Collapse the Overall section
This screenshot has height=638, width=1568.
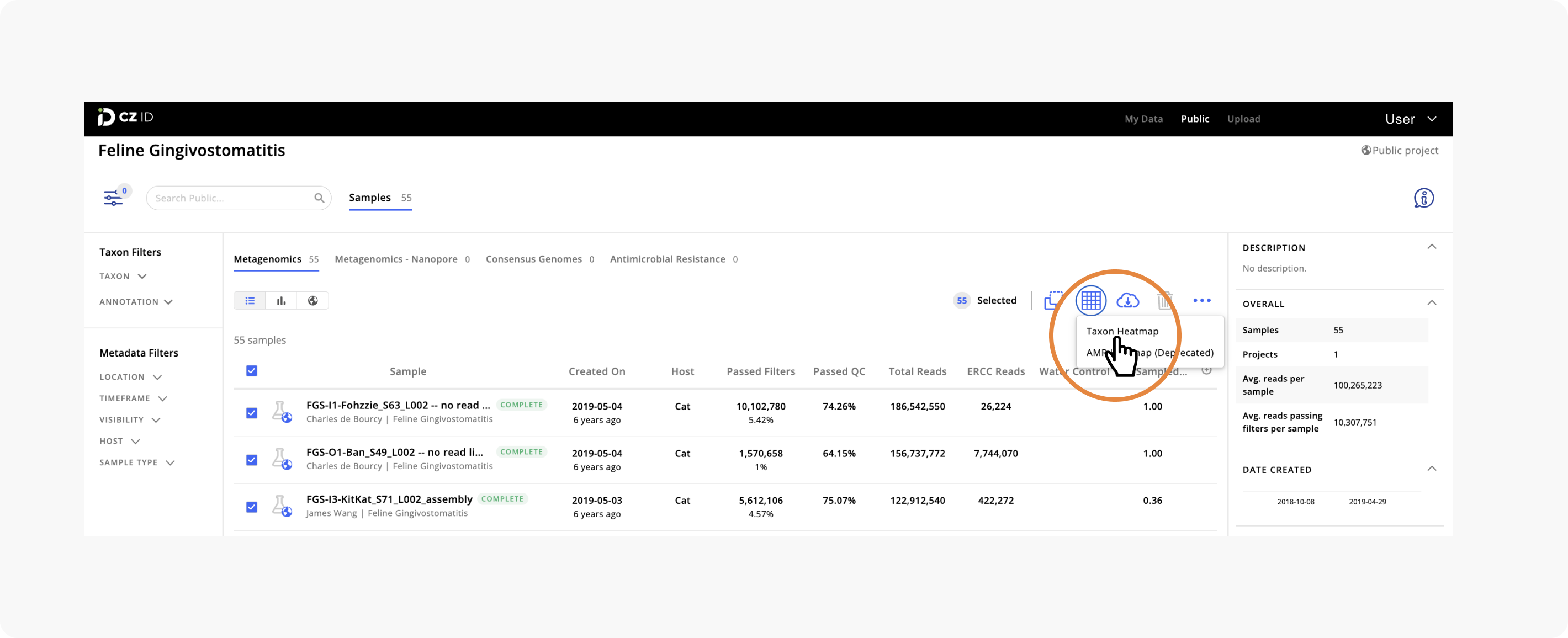coord(1432,303)
